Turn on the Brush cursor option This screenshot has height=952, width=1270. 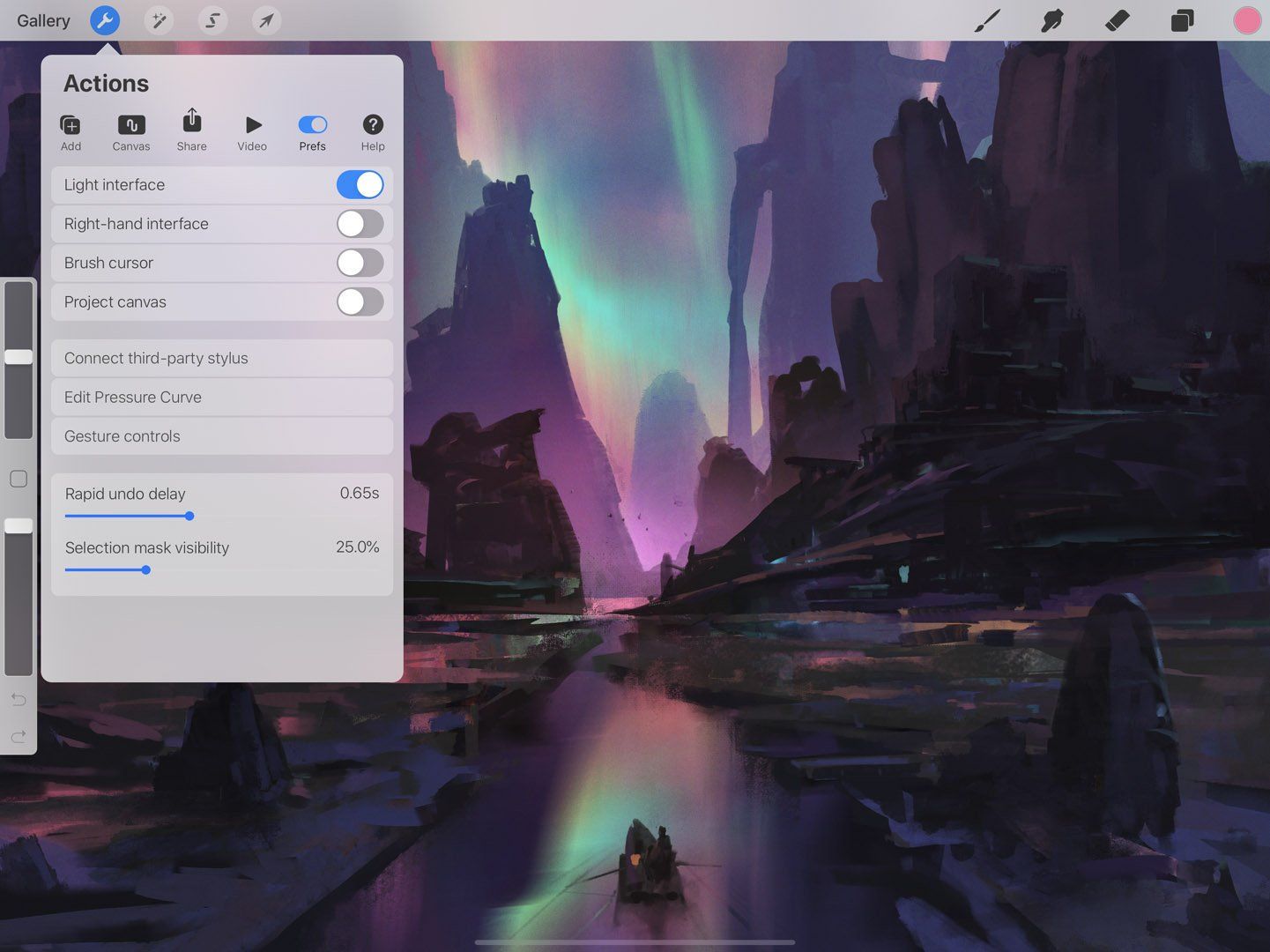360,263
